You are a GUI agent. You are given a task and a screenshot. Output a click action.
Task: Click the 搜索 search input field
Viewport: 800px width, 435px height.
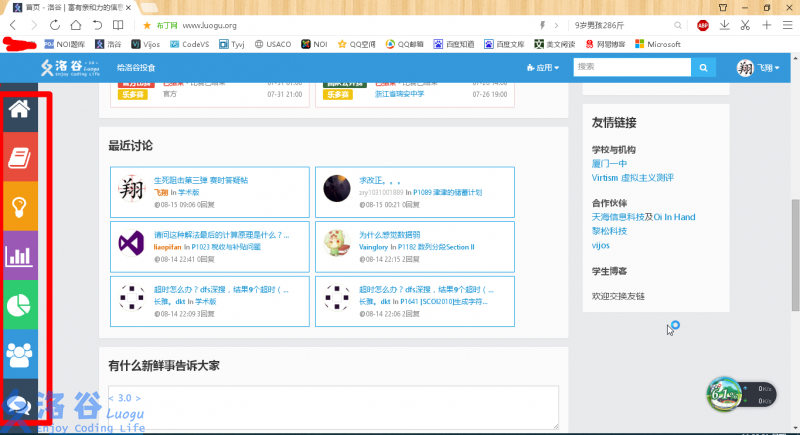pos(632,67)
